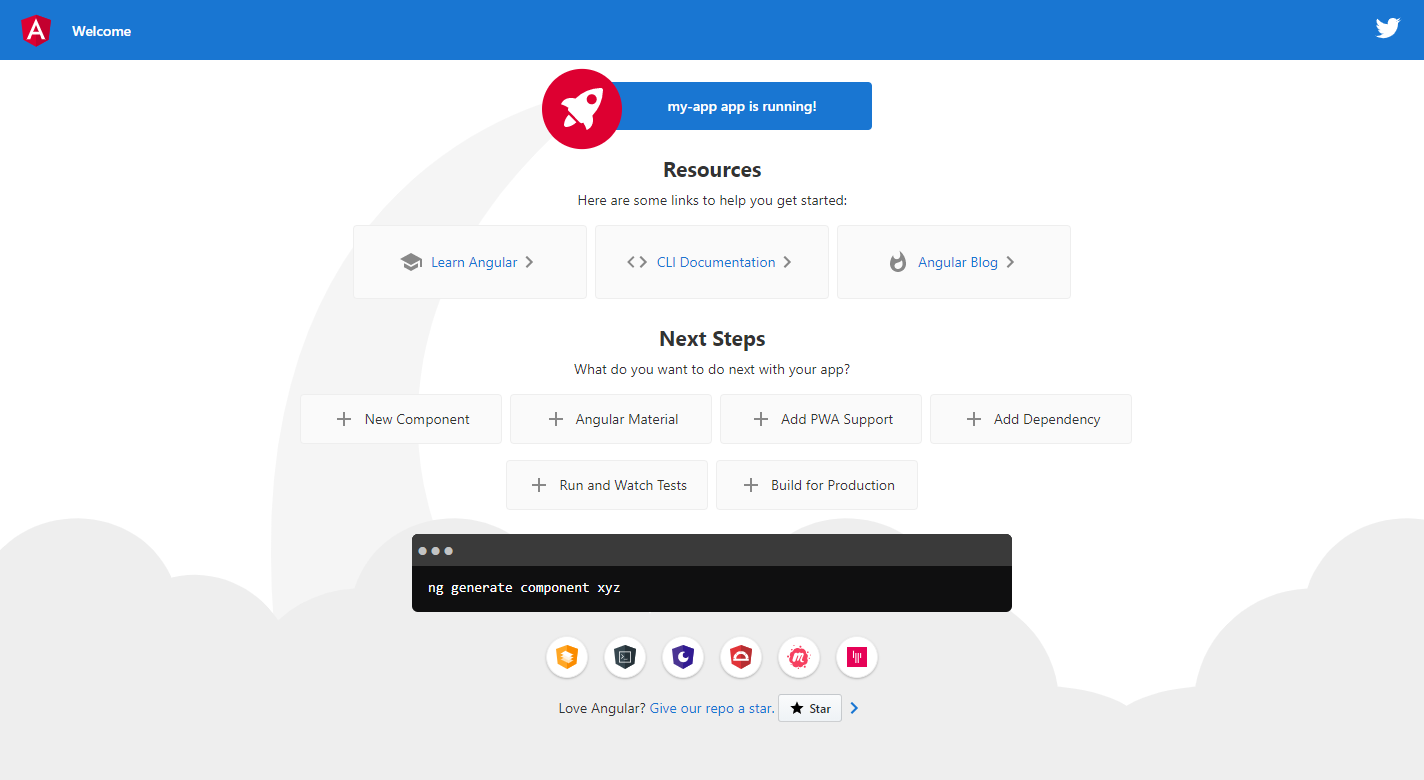Image resolution: width=1424 pixels, height=780 pixels.
Task: Pick the Add Dependency option
Action: pos(1031,419)
